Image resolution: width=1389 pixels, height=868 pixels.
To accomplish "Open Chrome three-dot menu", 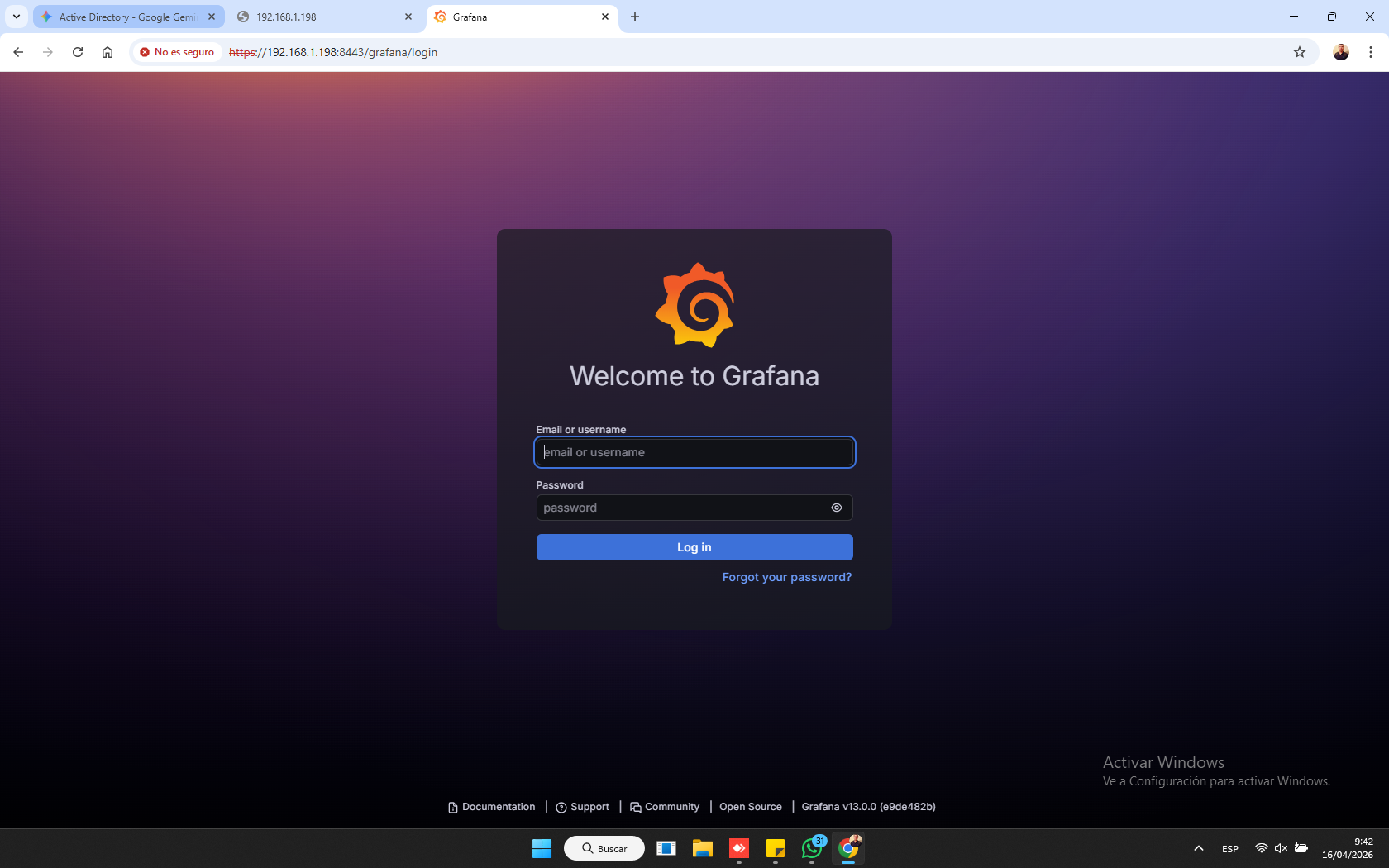I will point(1370,52).
